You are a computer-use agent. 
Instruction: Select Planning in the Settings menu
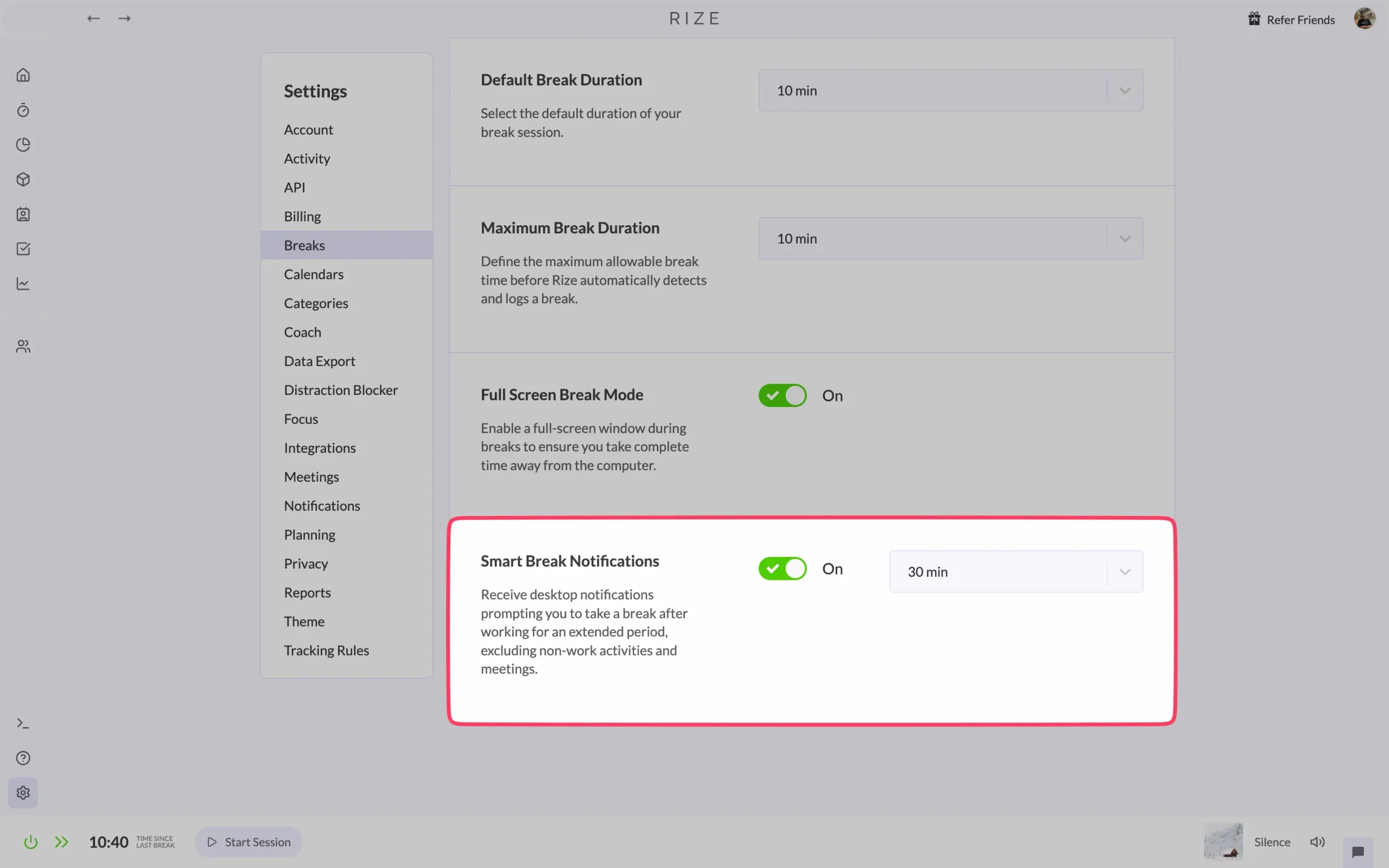click(x=347, y=534)
